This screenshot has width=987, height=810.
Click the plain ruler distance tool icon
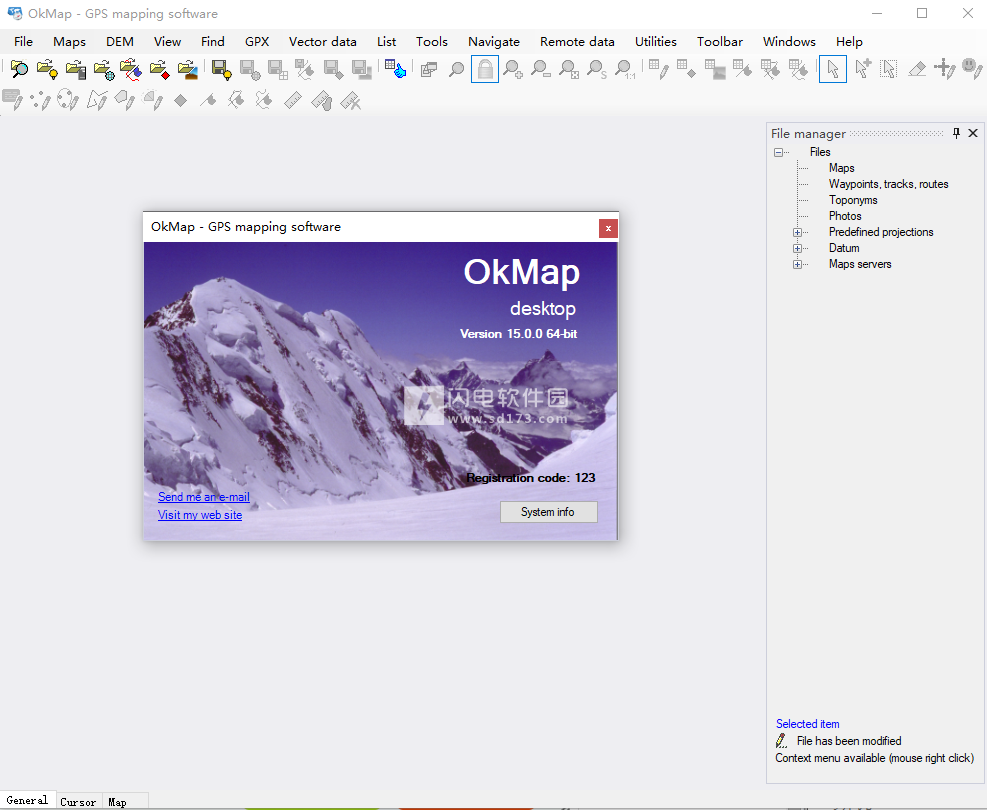[293, 100]
